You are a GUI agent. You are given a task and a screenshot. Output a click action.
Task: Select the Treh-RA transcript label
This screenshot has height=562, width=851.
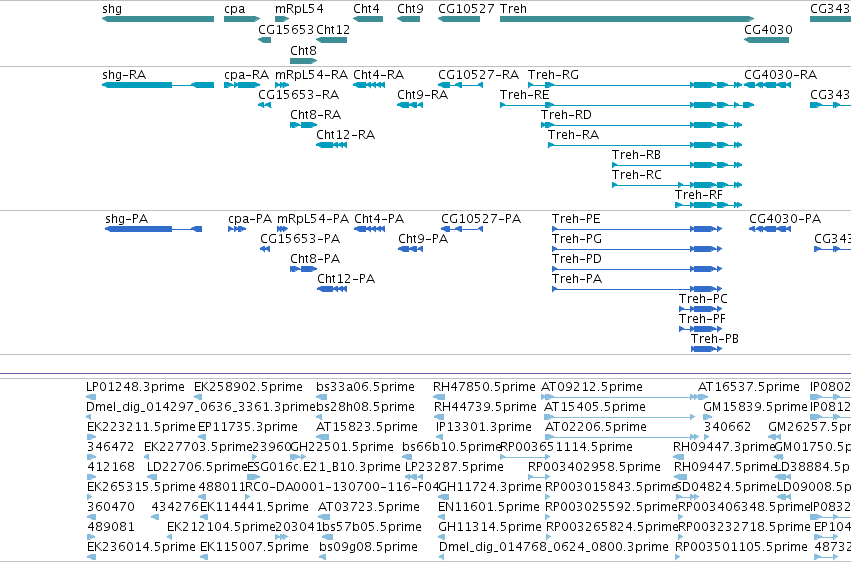[573, 135]
